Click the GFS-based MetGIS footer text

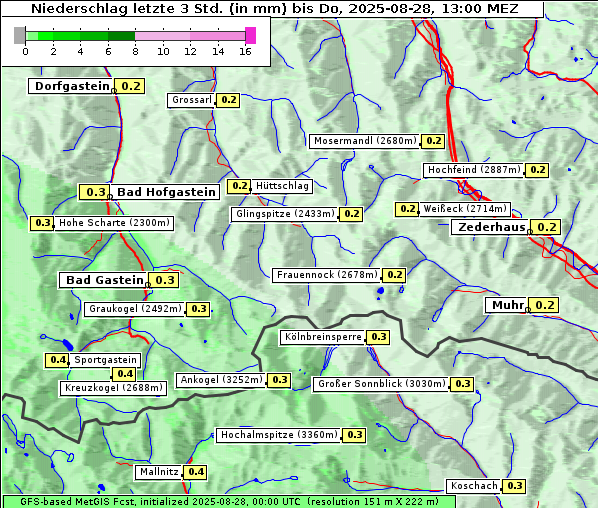(229, 502)
